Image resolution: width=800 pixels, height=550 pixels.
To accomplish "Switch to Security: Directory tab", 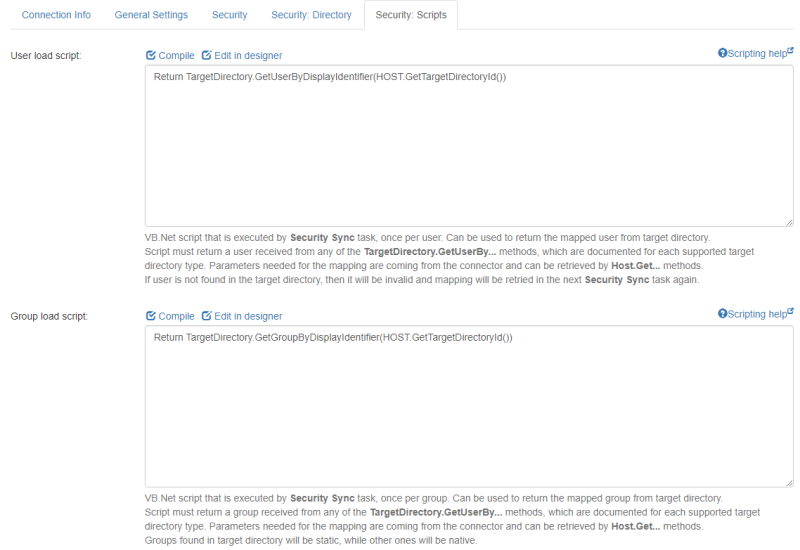I will coord(311,15).
